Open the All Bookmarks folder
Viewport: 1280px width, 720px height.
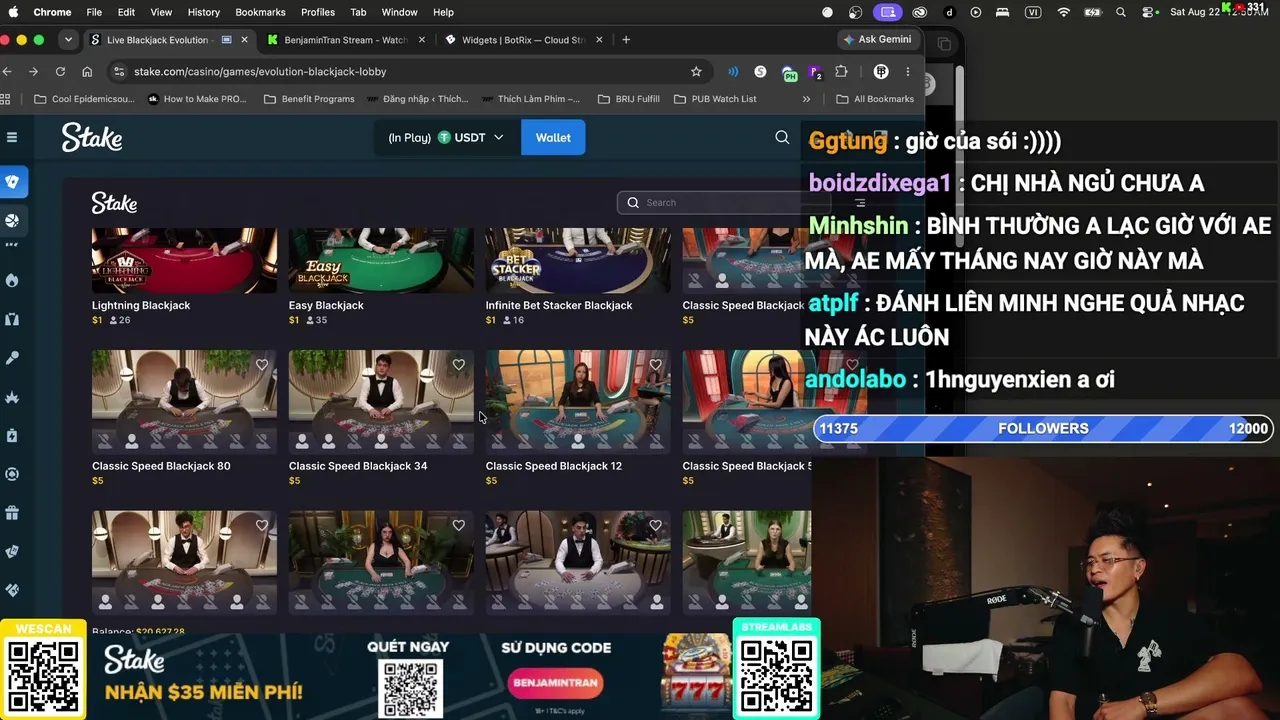pos(875,99)
